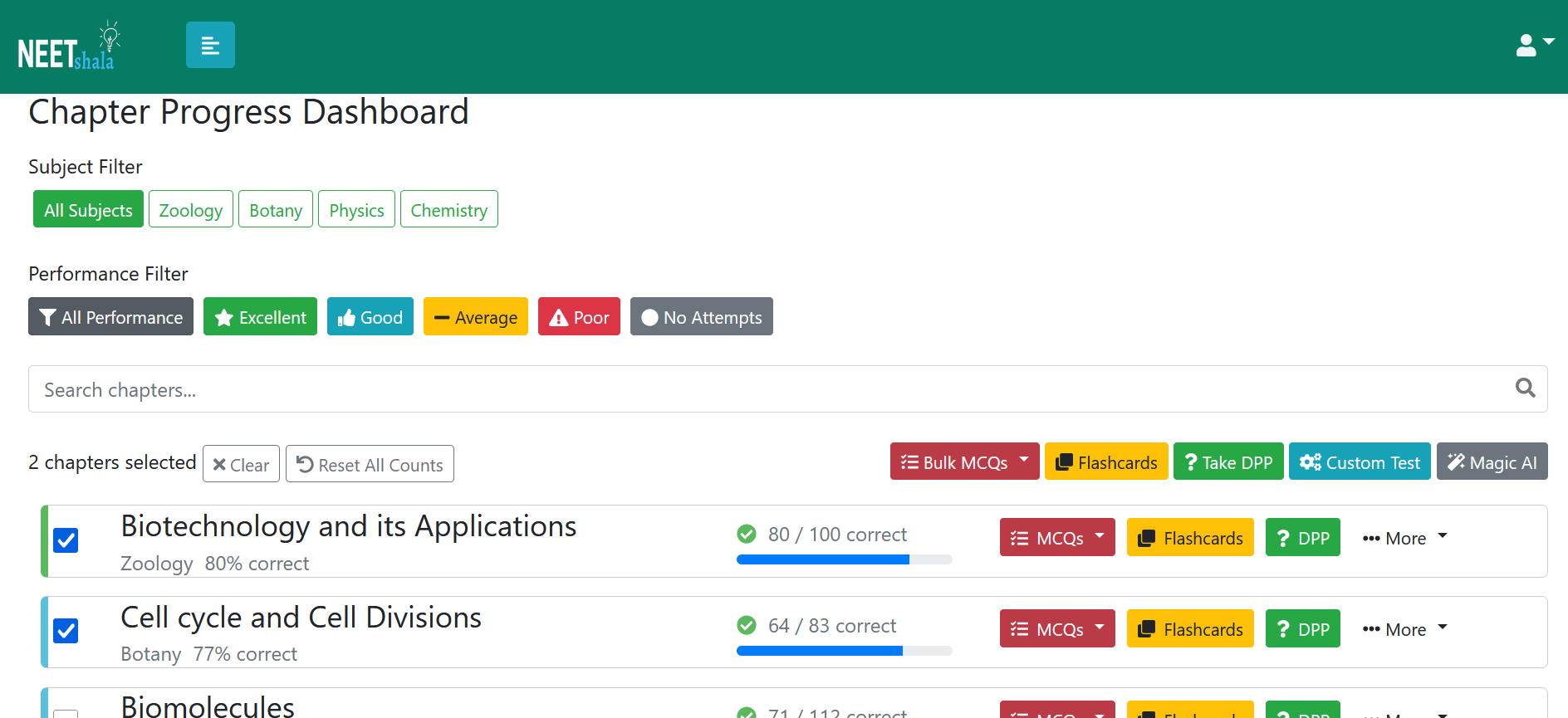Uncheck Cell cycle and Cell Divisions chapter

66,631
